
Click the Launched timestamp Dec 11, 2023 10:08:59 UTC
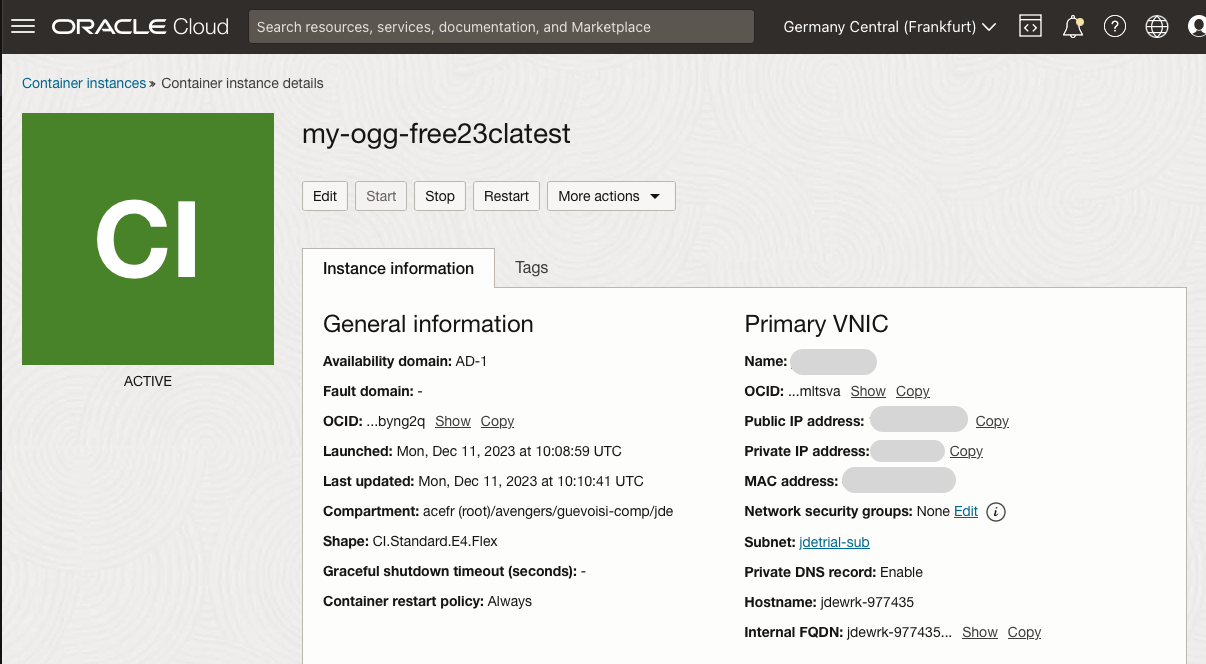(x=509, y=451)
